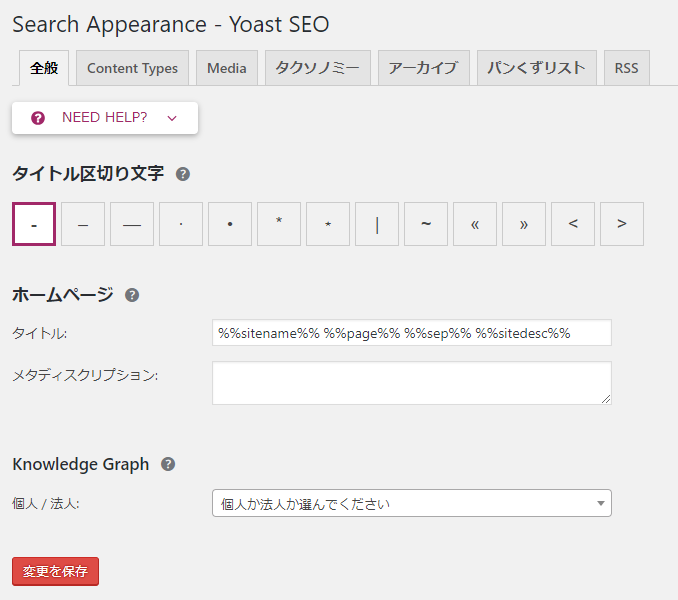
Task: Choose the less-than sign separator
Action: [573, 224]
